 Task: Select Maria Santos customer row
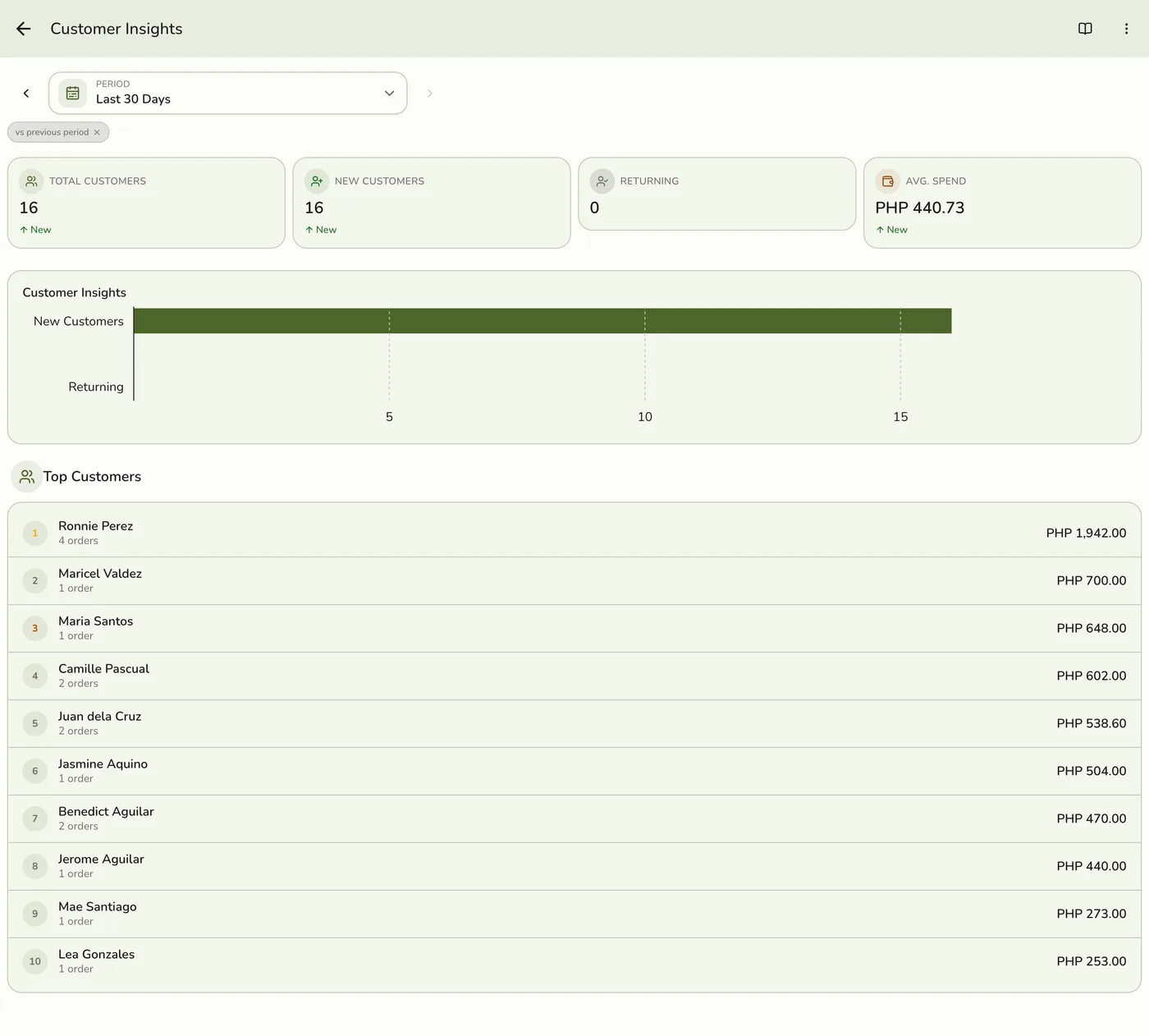tap(574, 629)
